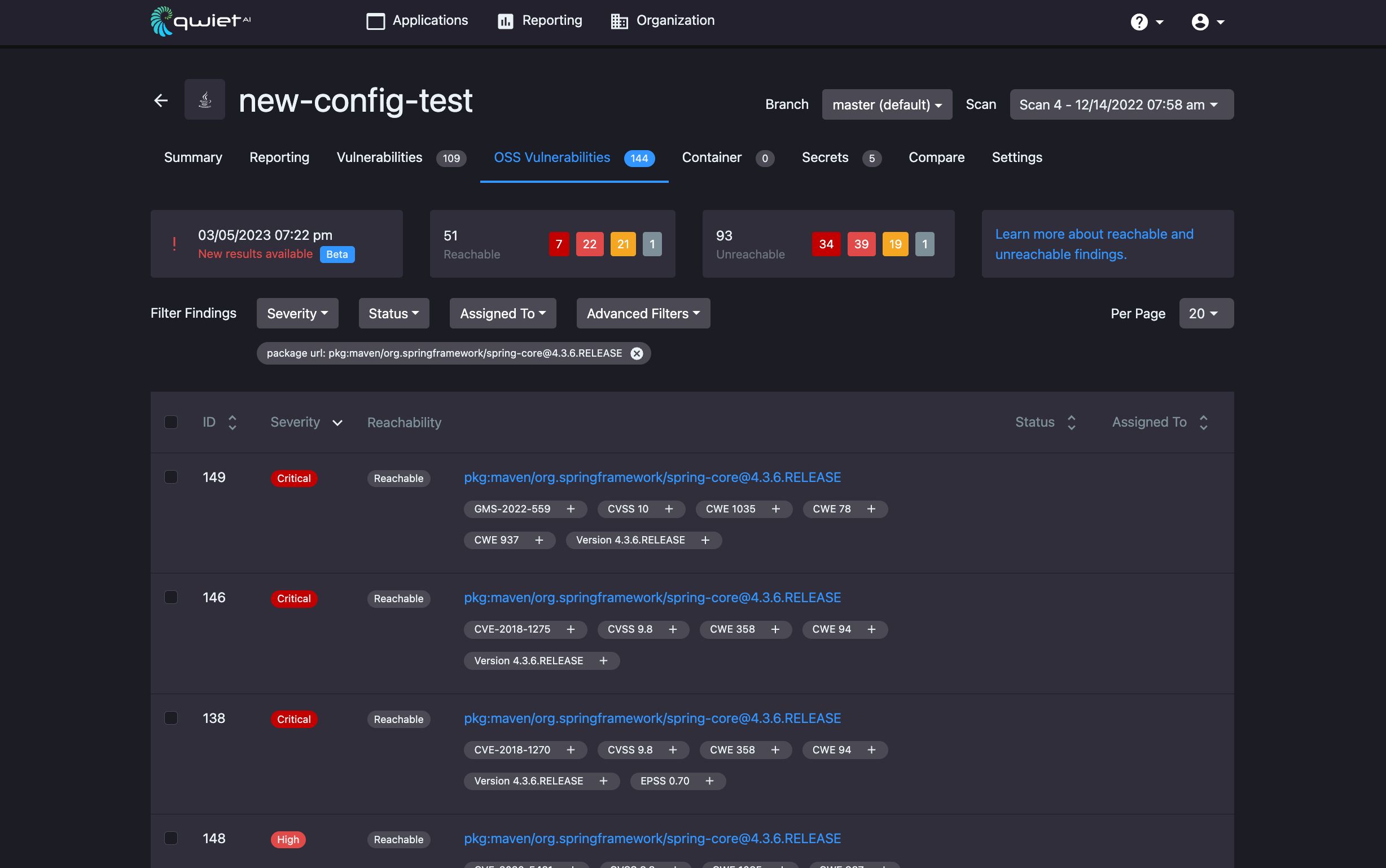Switch to the Secrets tab
Viewport: 1386px width, 868px height.
(x=841, y=157)
